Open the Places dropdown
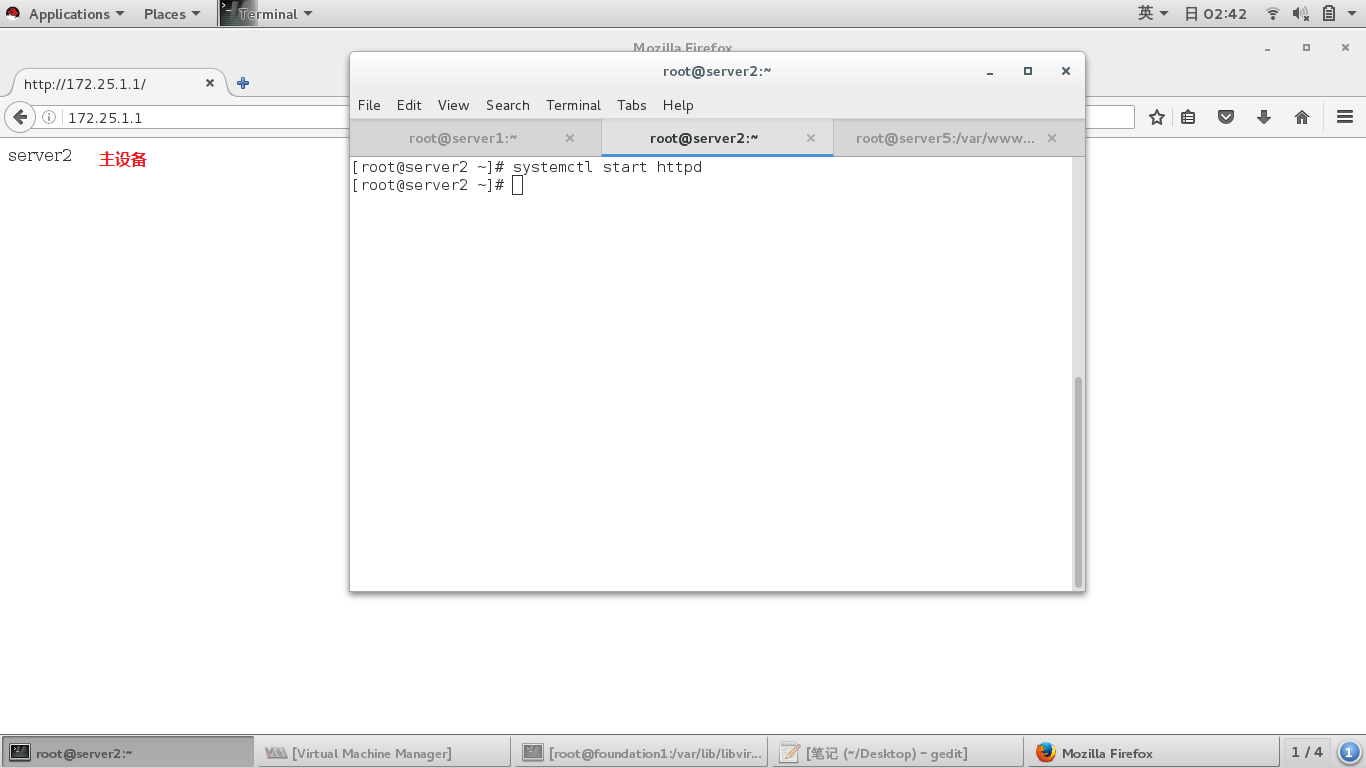1366x768 pixels. coord(166,13)
